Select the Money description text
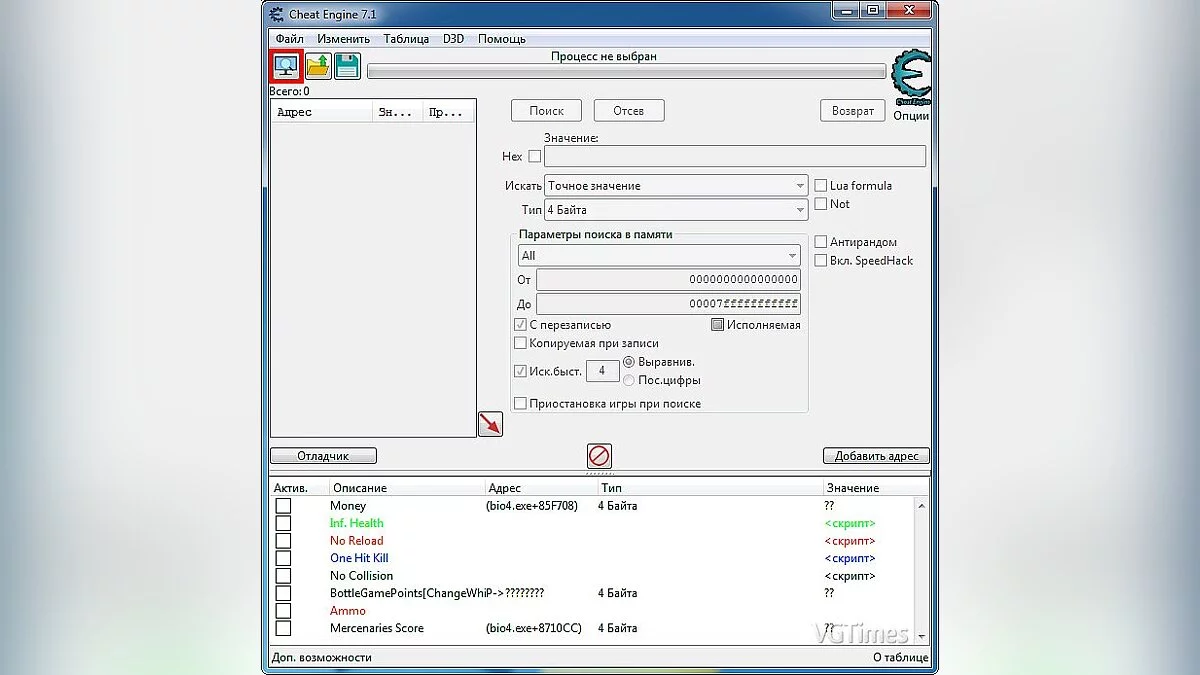Screen dimensions: 1200x675 348,506
